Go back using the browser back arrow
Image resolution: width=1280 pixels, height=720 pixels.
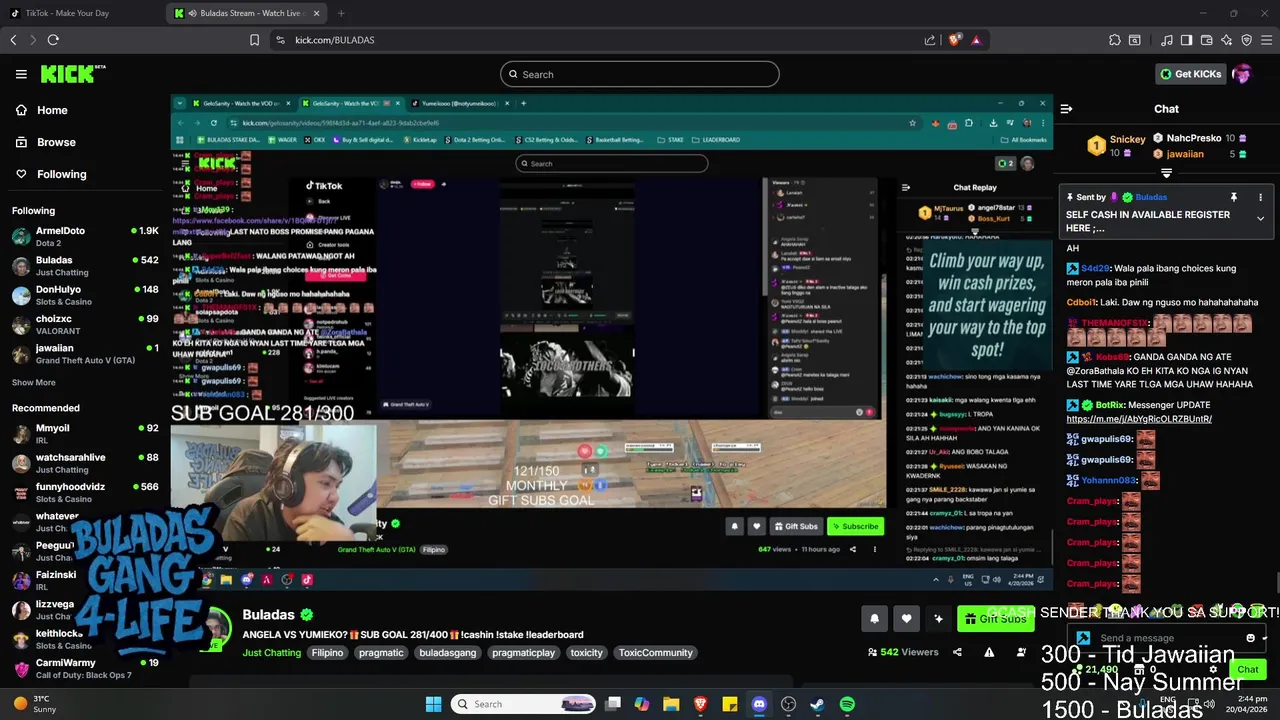point(13,40)
